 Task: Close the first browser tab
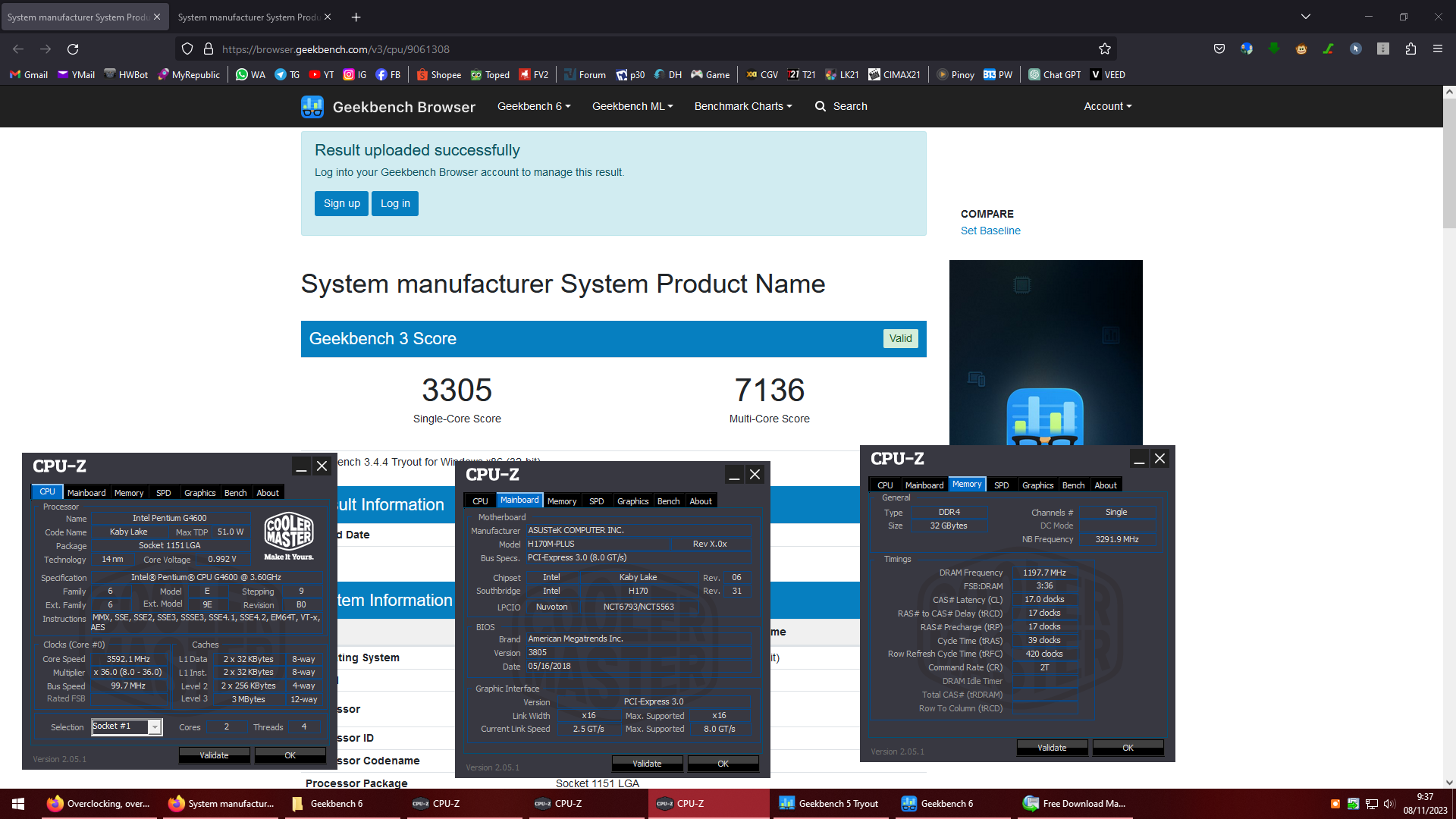point(157,17)
